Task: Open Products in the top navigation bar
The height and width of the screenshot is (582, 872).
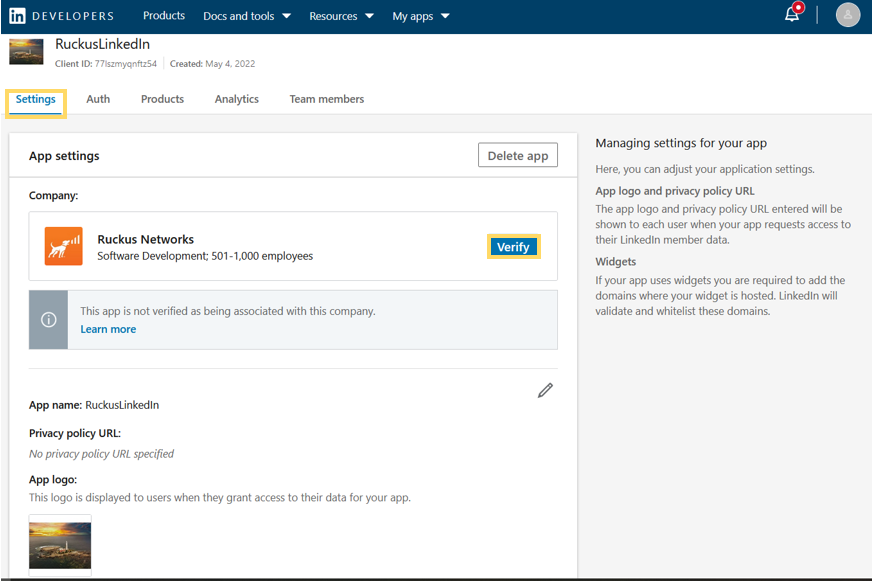Action: coord(164,16)
